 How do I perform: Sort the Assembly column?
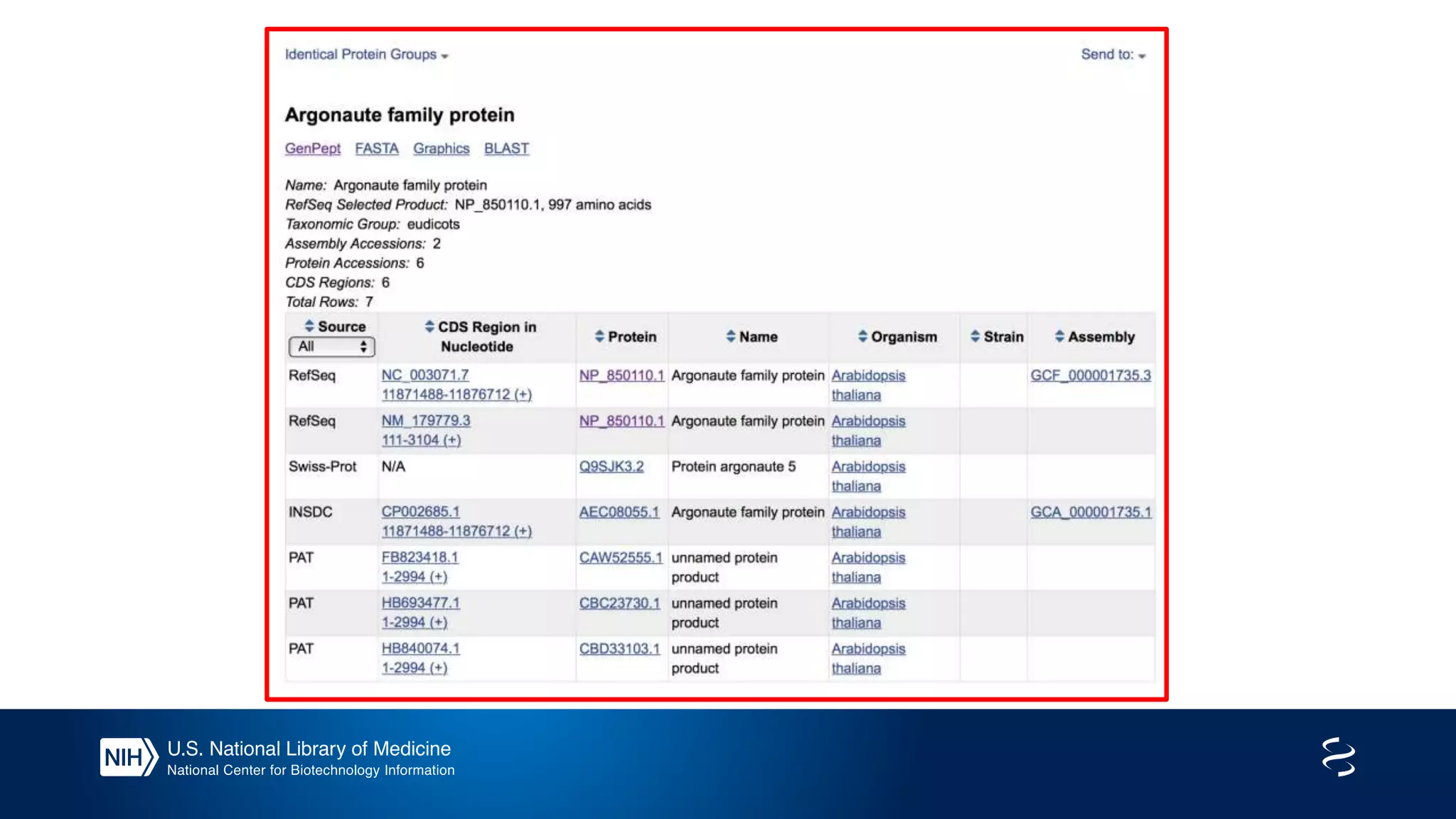(x=1059, y=336)
